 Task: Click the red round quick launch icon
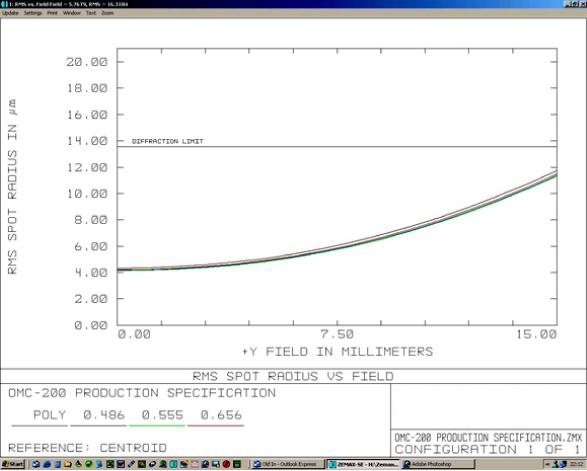[x=226, y=464]
